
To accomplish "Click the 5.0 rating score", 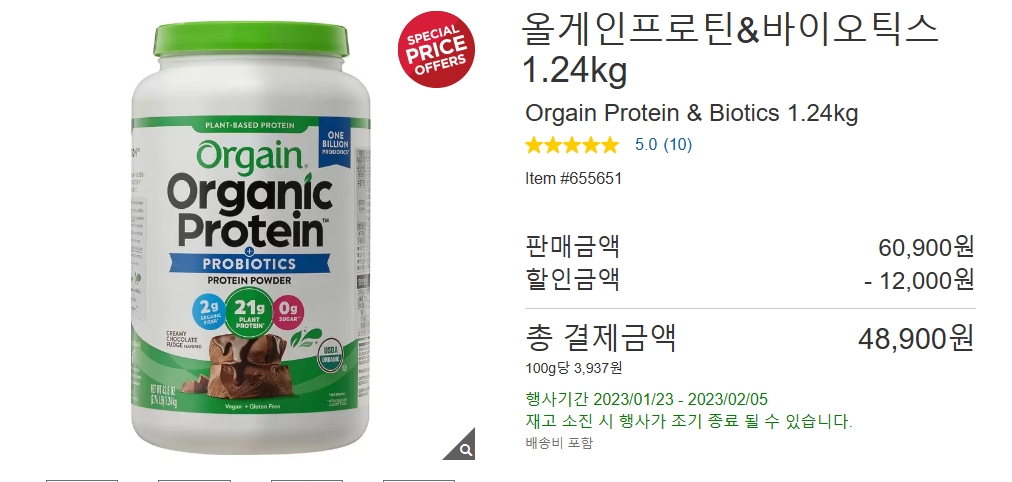I will tap(646, 145).
